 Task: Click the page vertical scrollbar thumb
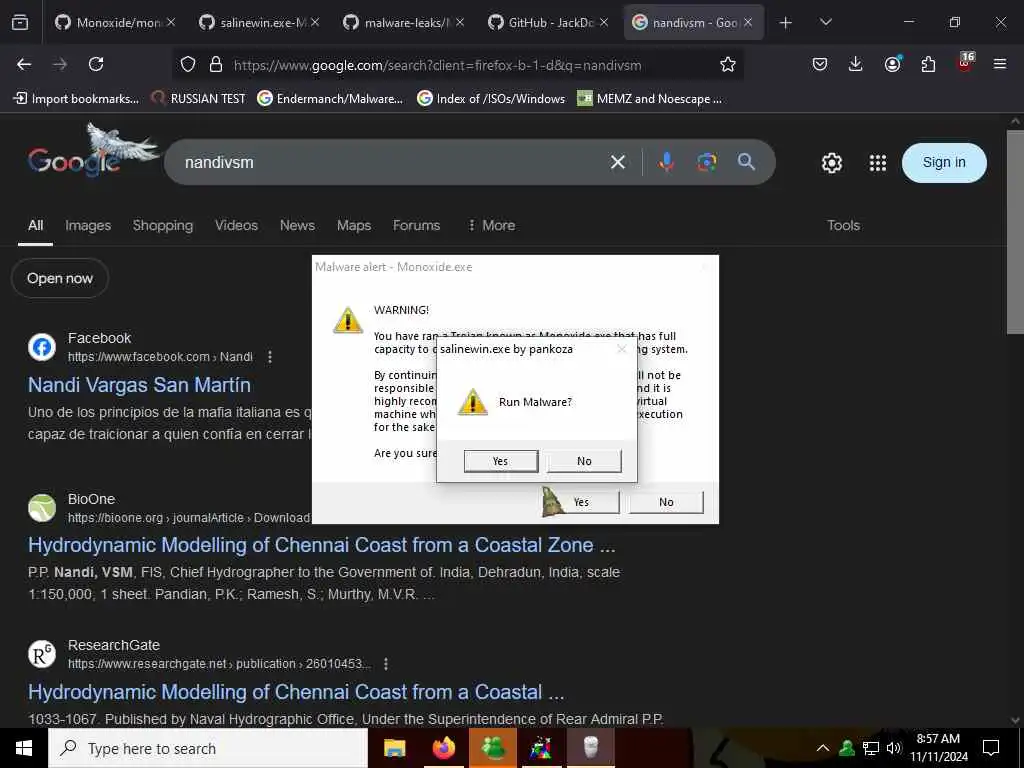point(1015,232)
